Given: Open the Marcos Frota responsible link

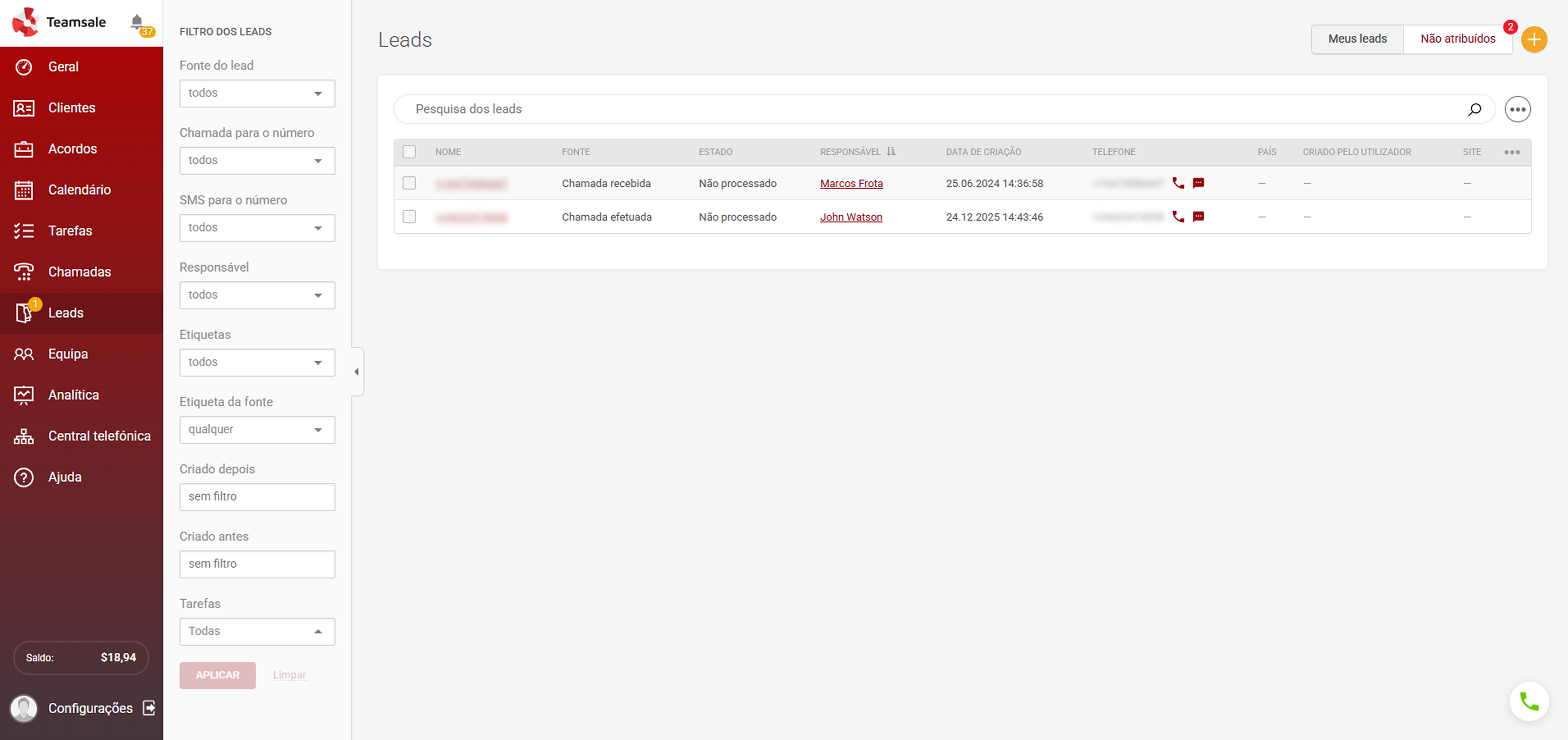Looking at the screenshot, I should pos(851,183).
